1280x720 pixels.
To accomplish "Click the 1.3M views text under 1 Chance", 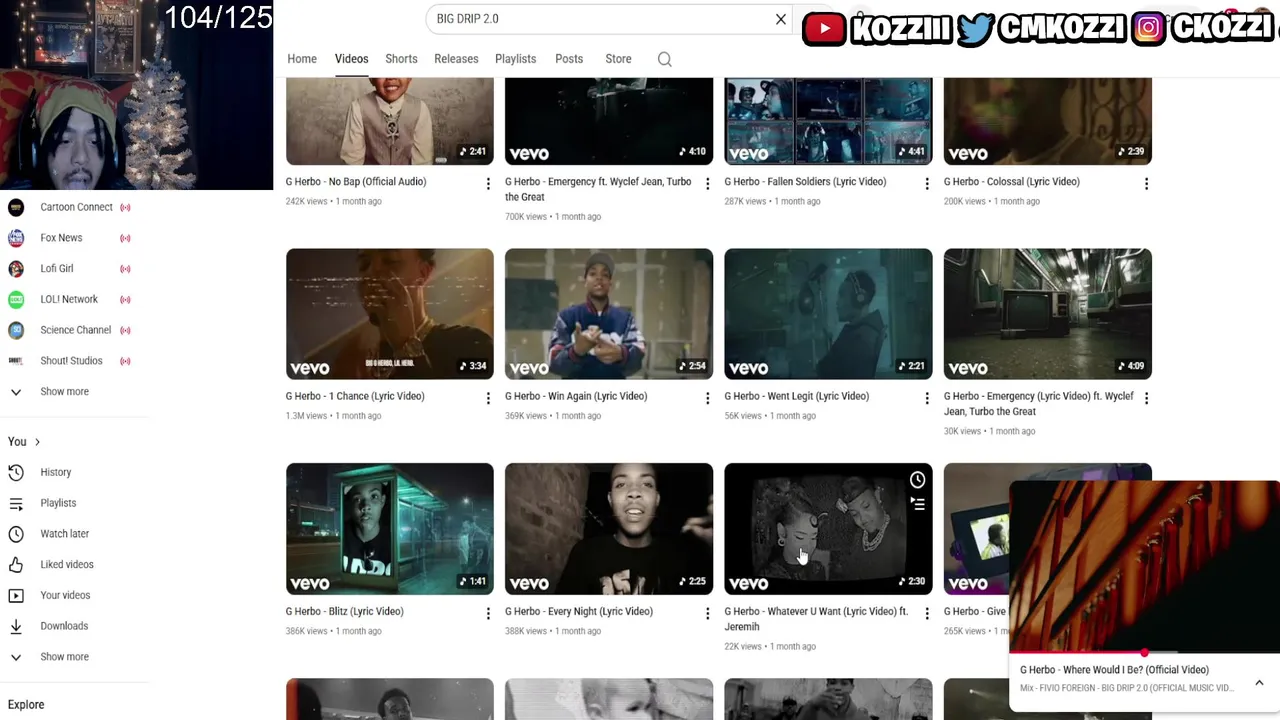I will click(x=308, y=416).
